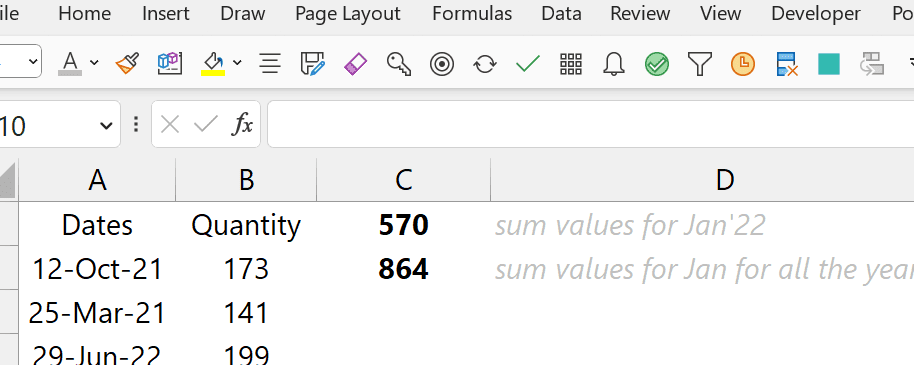Select the cell showing 864
Image resolution: width=914 pixels, height=365 pixels.
pos(403,269)
